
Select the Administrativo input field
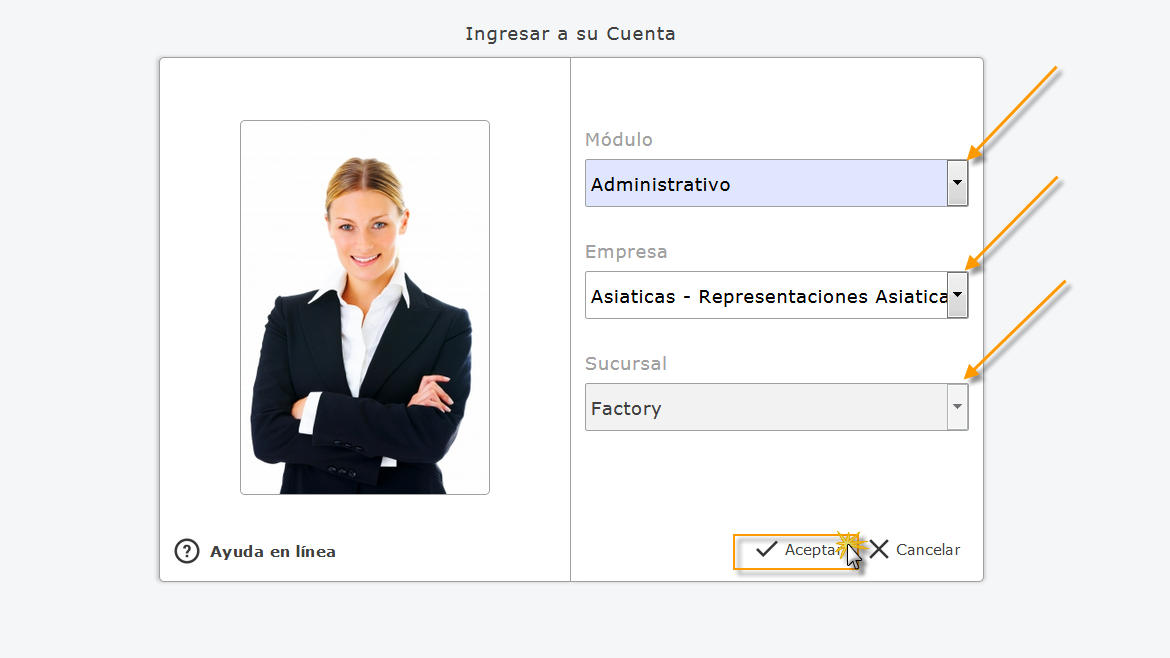point(765,183)
